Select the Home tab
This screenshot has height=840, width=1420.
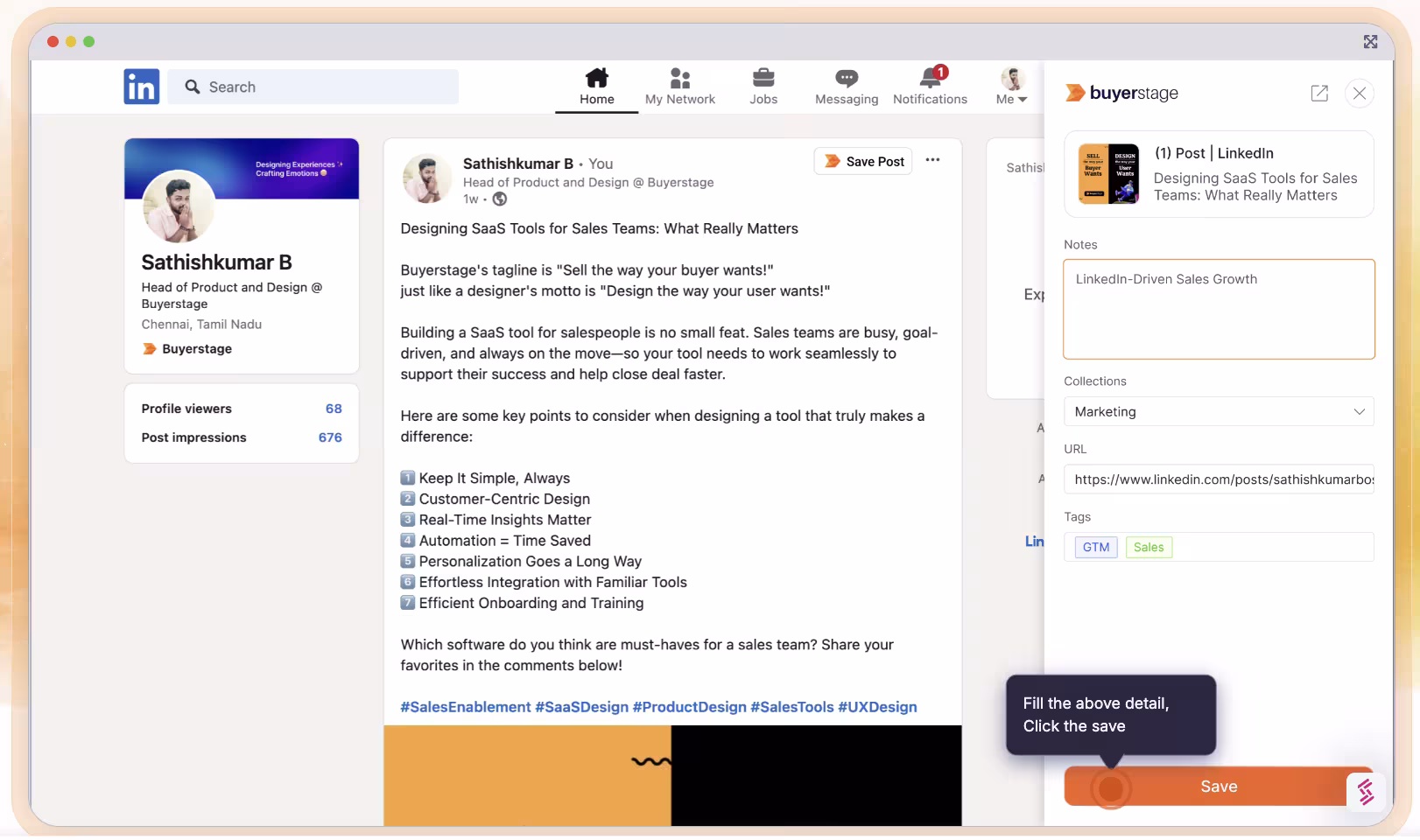(596, 87)
